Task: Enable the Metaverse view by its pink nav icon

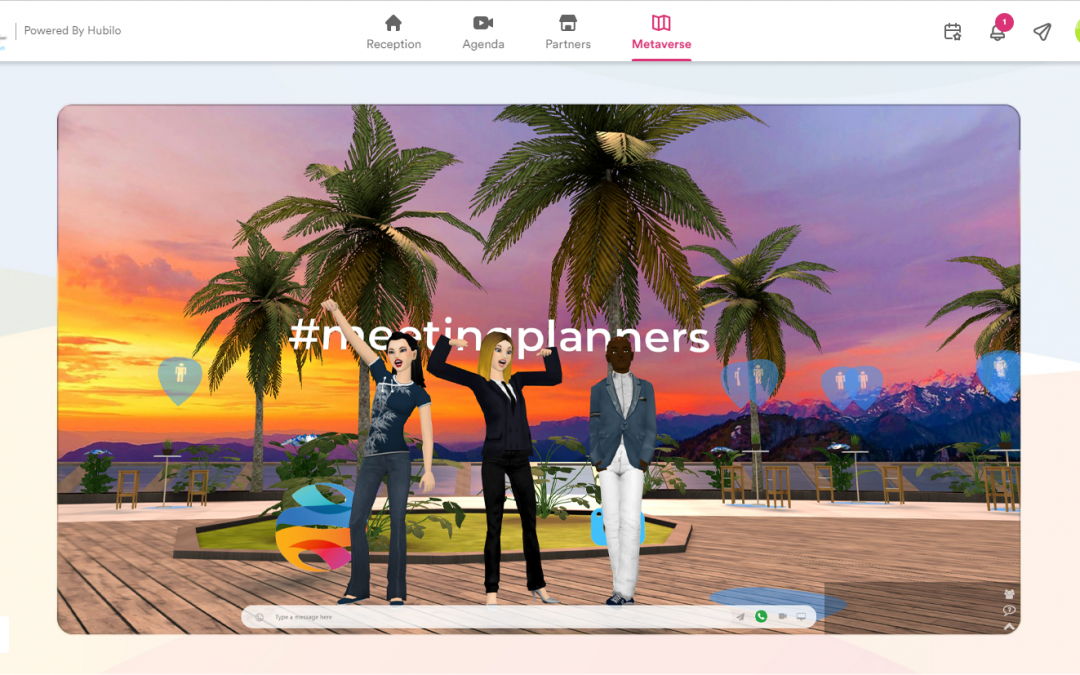Action: point(660,31)
